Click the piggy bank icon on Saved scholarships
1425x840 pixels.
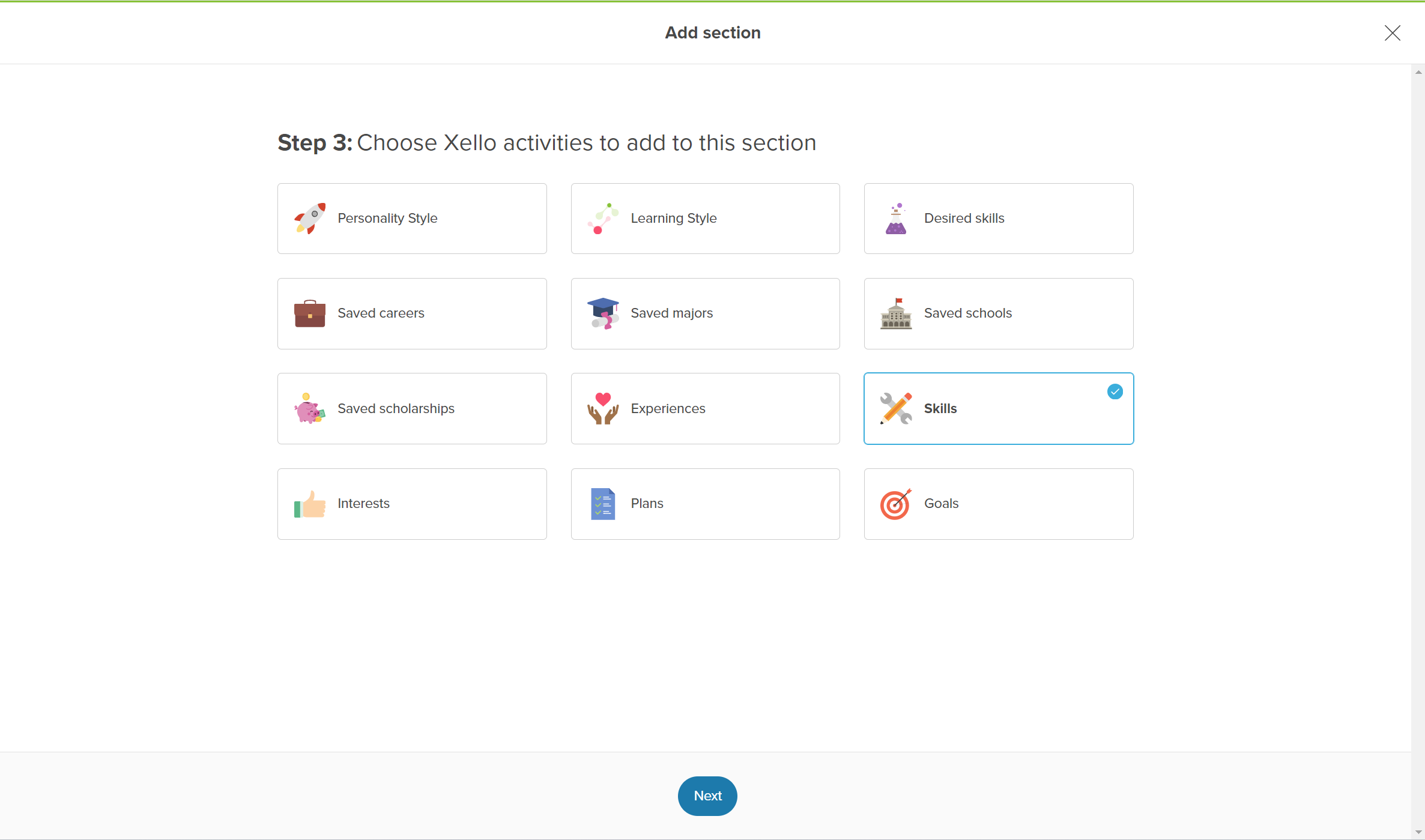click(x=309, y=408)
